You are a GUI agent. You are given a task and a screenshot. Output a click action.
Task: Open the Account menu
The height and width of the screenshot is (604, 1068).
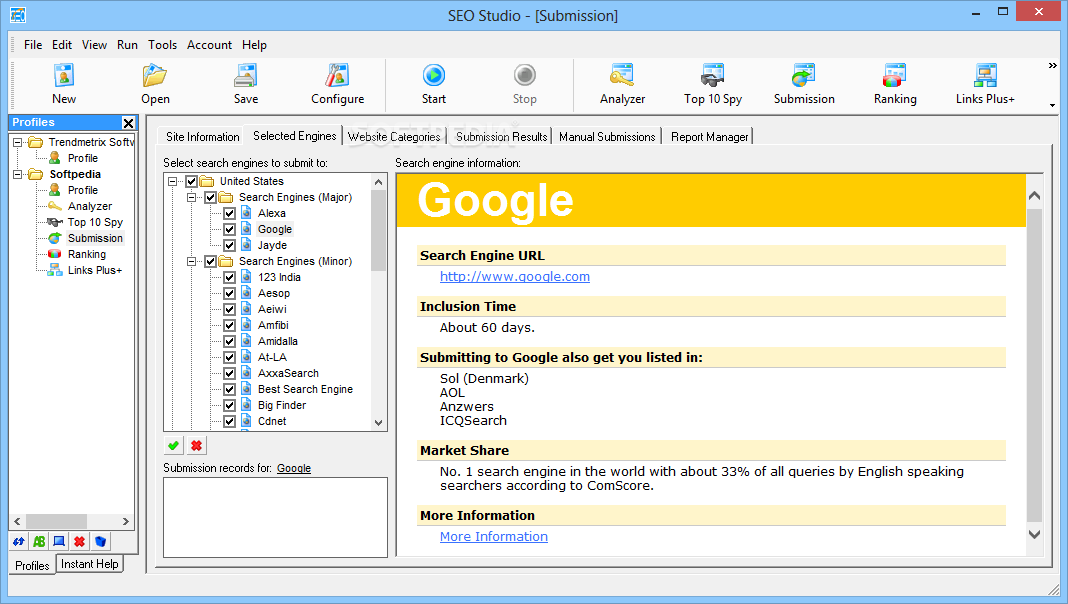click(x=209, y=45)
